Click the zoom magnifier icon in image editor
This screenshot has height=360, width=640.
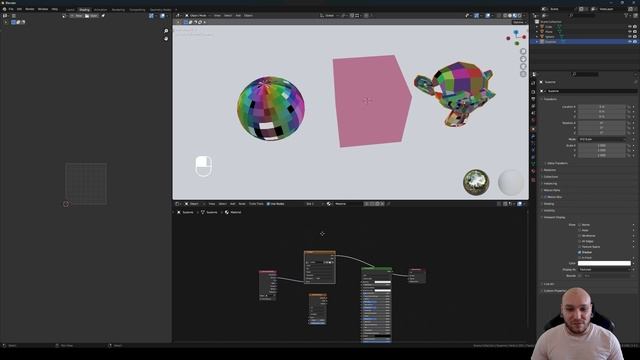point(166,31)
